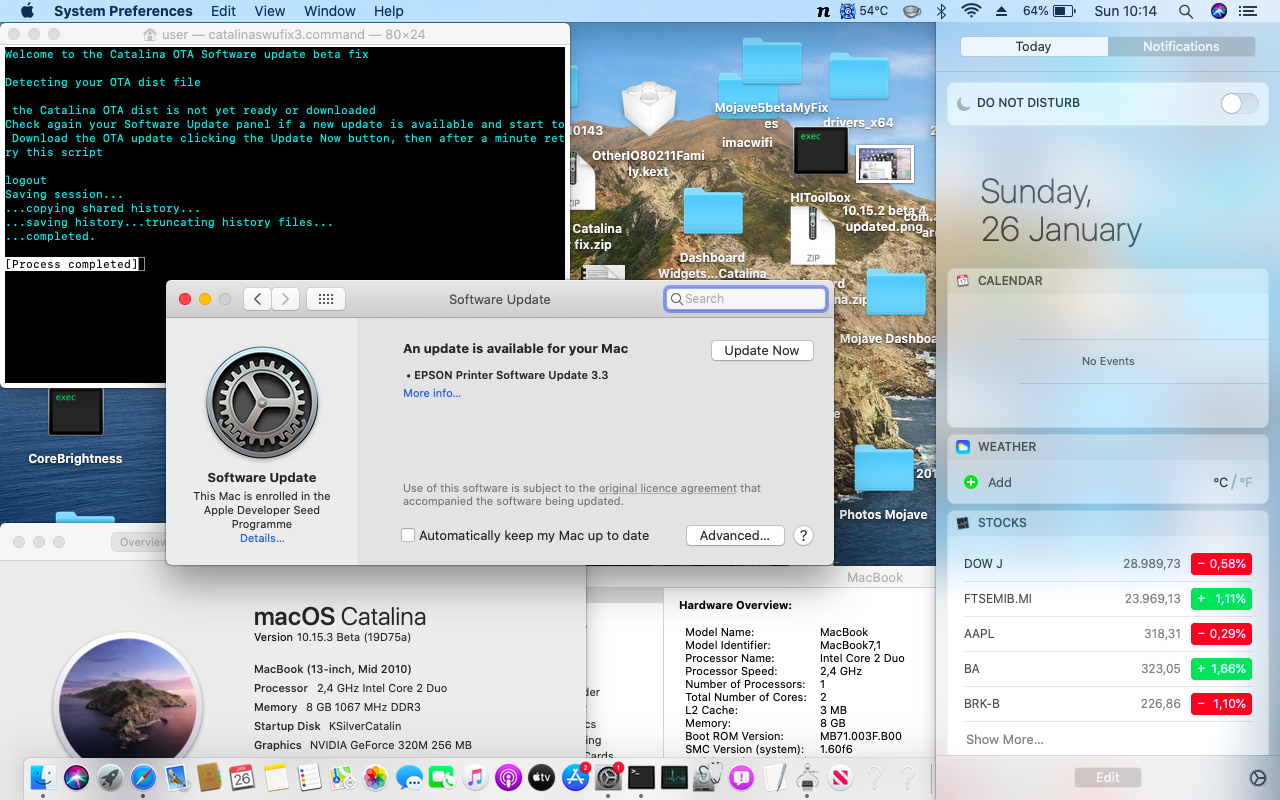This screenshot has width=1280, height=800.
Task: Edit Notification Centre widgets
Action: coord(1107,777)
